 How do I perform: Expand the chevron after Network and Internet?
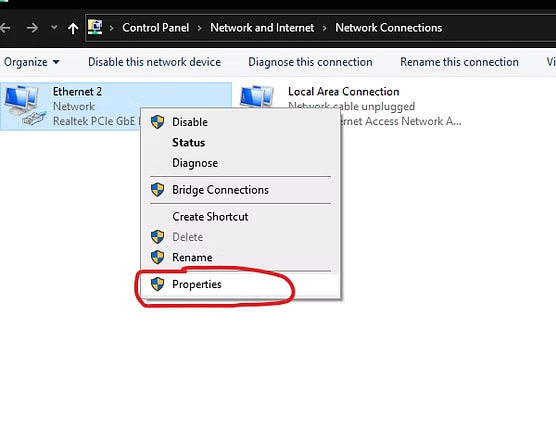324,28
